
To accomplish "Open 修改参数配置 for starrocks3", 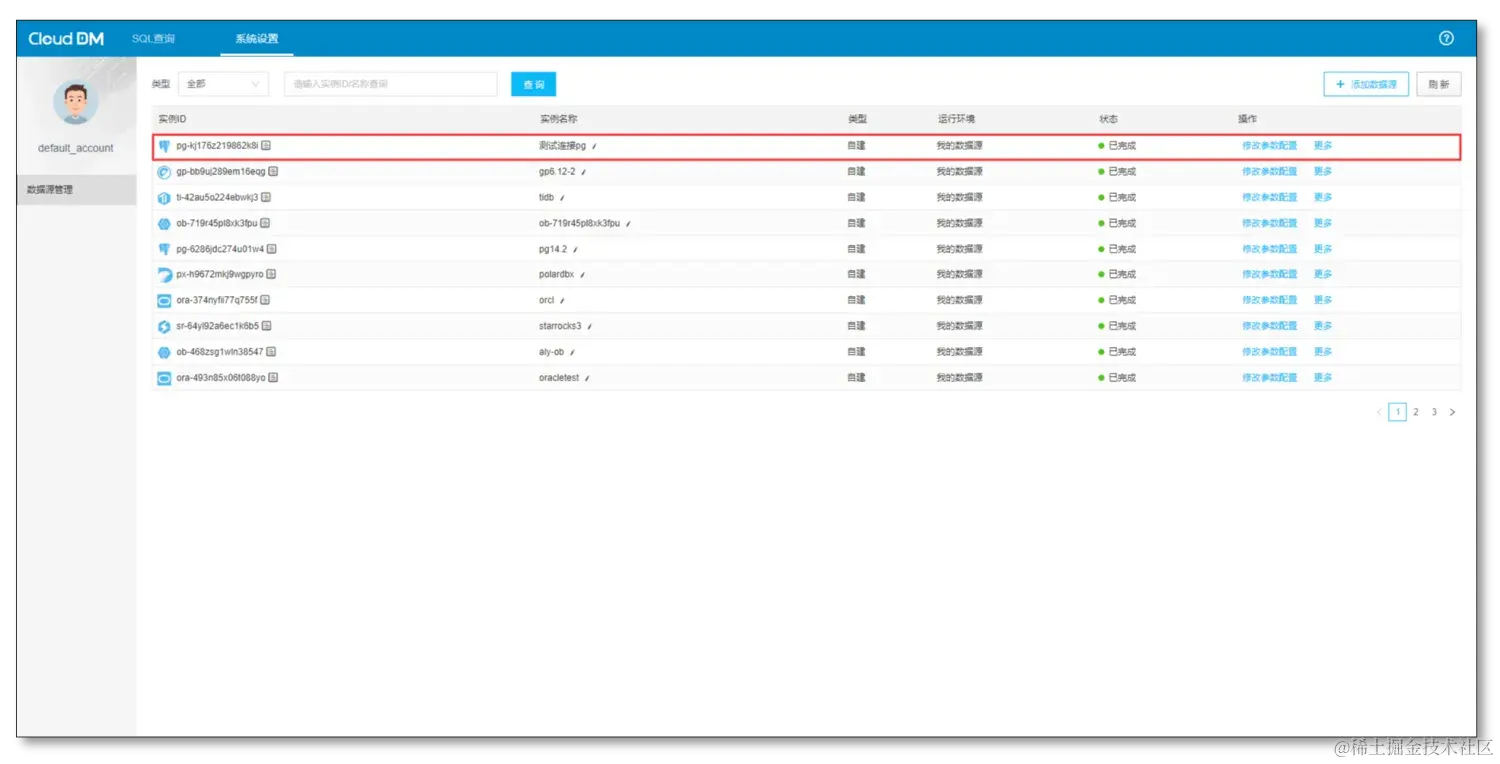I will pos(1269,326).
